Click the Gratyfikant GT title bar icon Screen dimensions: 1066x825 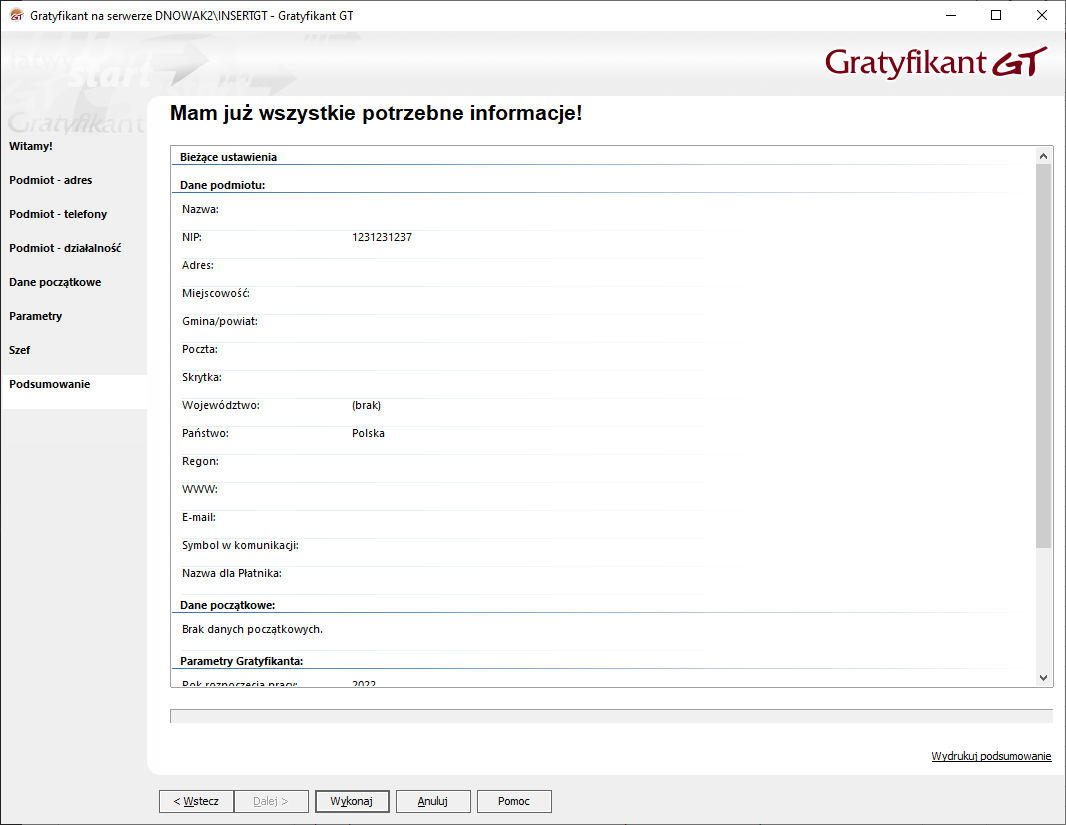16,15
